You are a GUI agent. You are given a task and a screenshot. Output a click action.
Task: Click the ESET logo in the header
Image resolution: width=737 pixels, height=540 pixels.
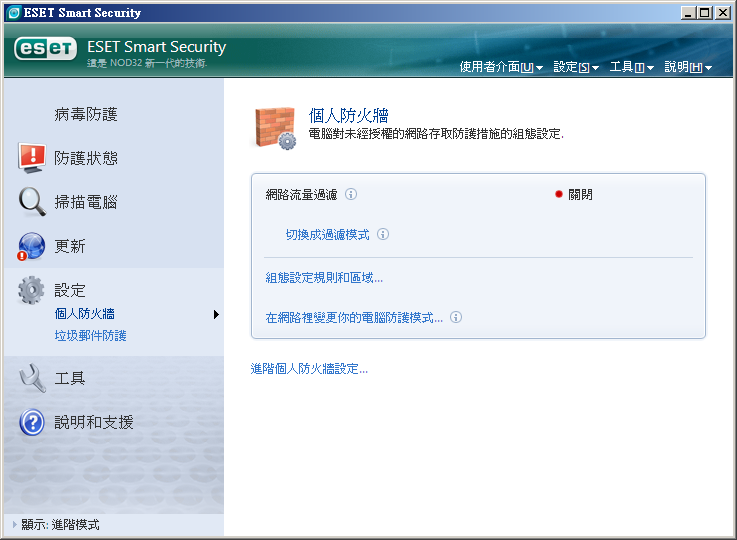(45, 48)
